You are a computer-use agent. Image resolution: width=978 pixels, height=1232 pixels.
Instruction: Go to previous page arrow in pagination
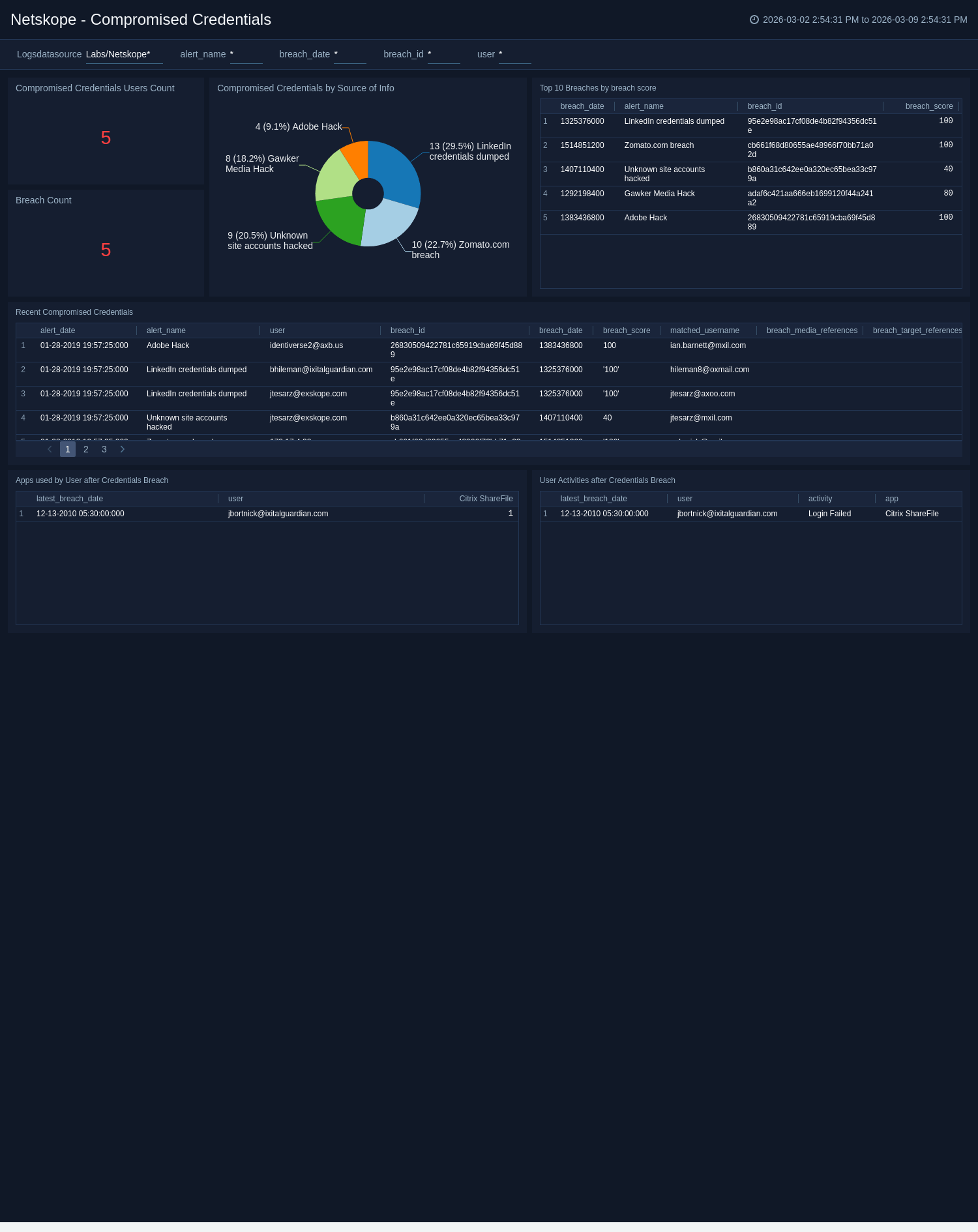point(50,449)
